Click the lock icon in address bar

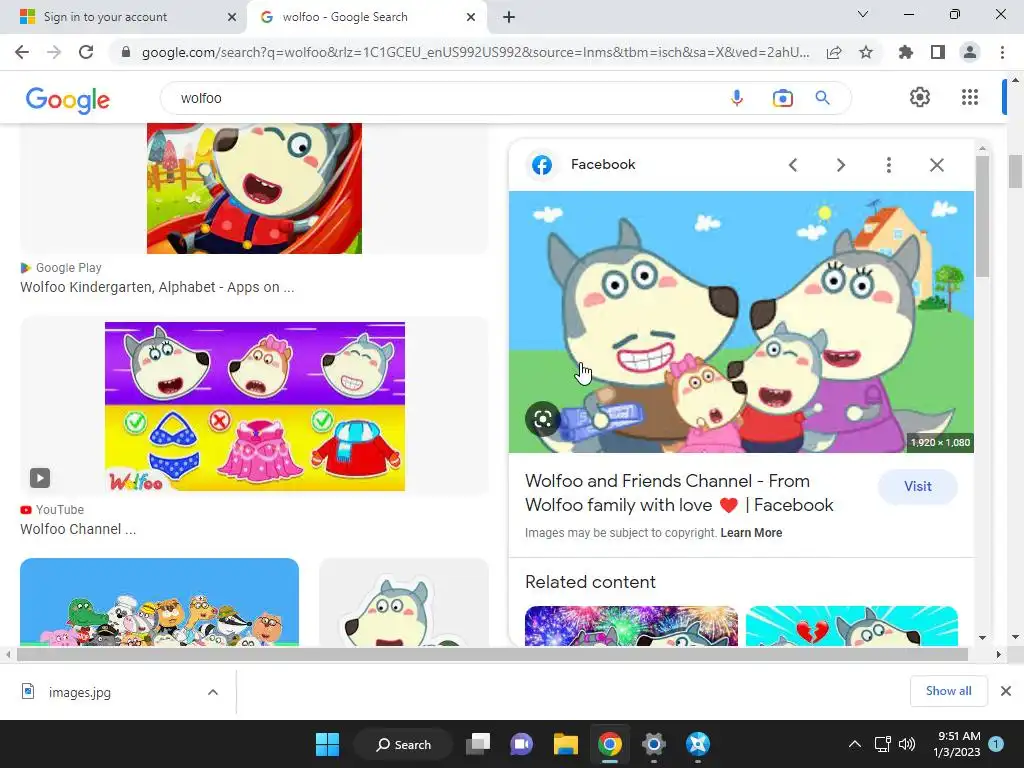tap(126, 52)
